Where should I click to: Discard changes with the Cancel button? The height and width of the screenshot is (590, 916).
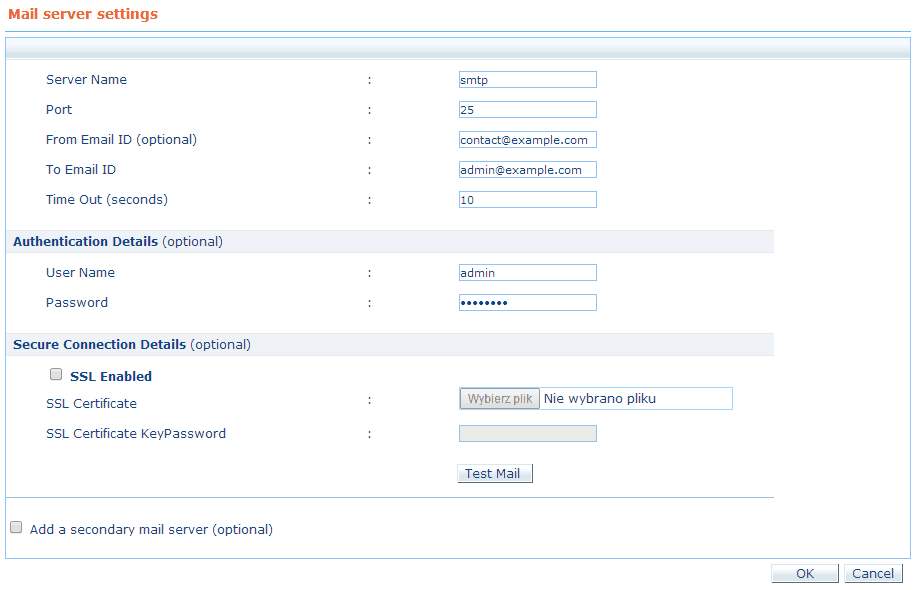(x=873, y=574)
